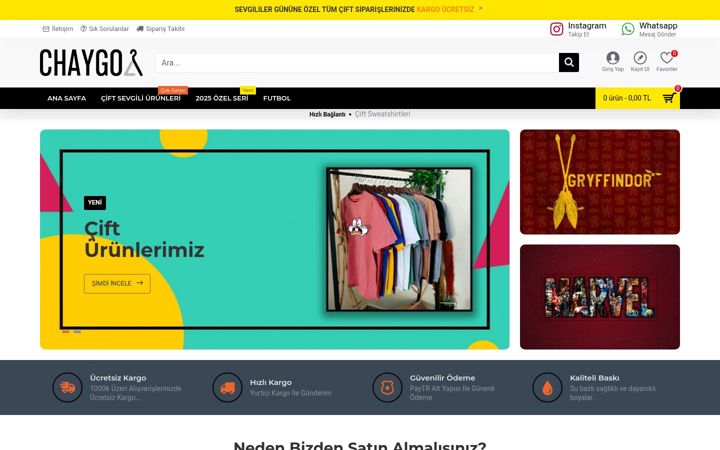Viewport: 720px width, 450px height.
Task: Click the Whatsapp logo icon
Action: pos(628,29)
